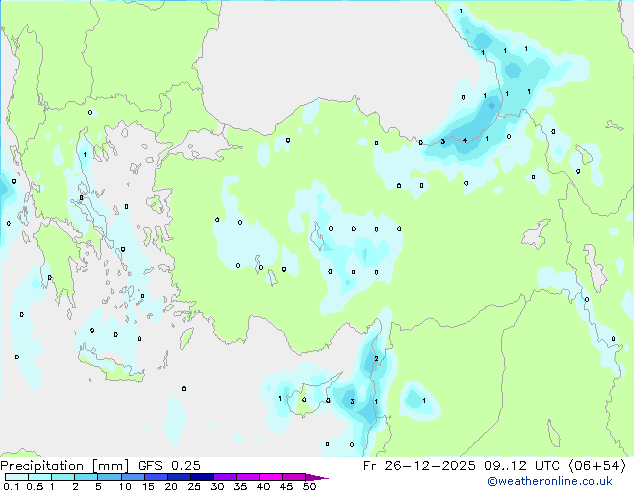Pick the 40–45 mm bright magenta swatch
The width and height of the screenshot is (634, 490).
point(271,477)
